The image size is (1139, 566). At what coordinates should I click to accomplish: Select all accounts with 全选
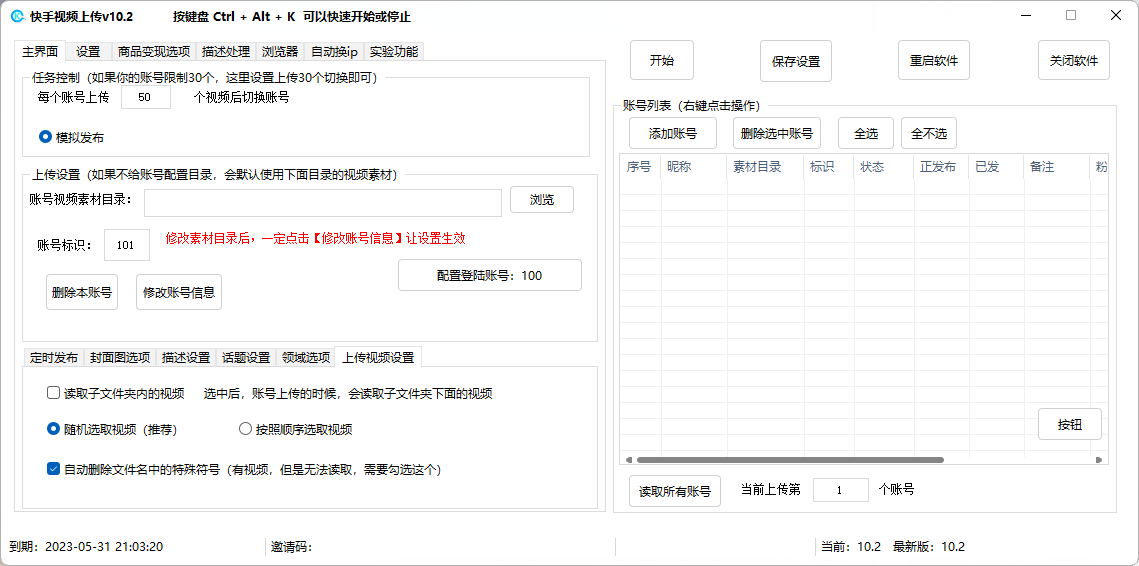click(x=865, y=133)
